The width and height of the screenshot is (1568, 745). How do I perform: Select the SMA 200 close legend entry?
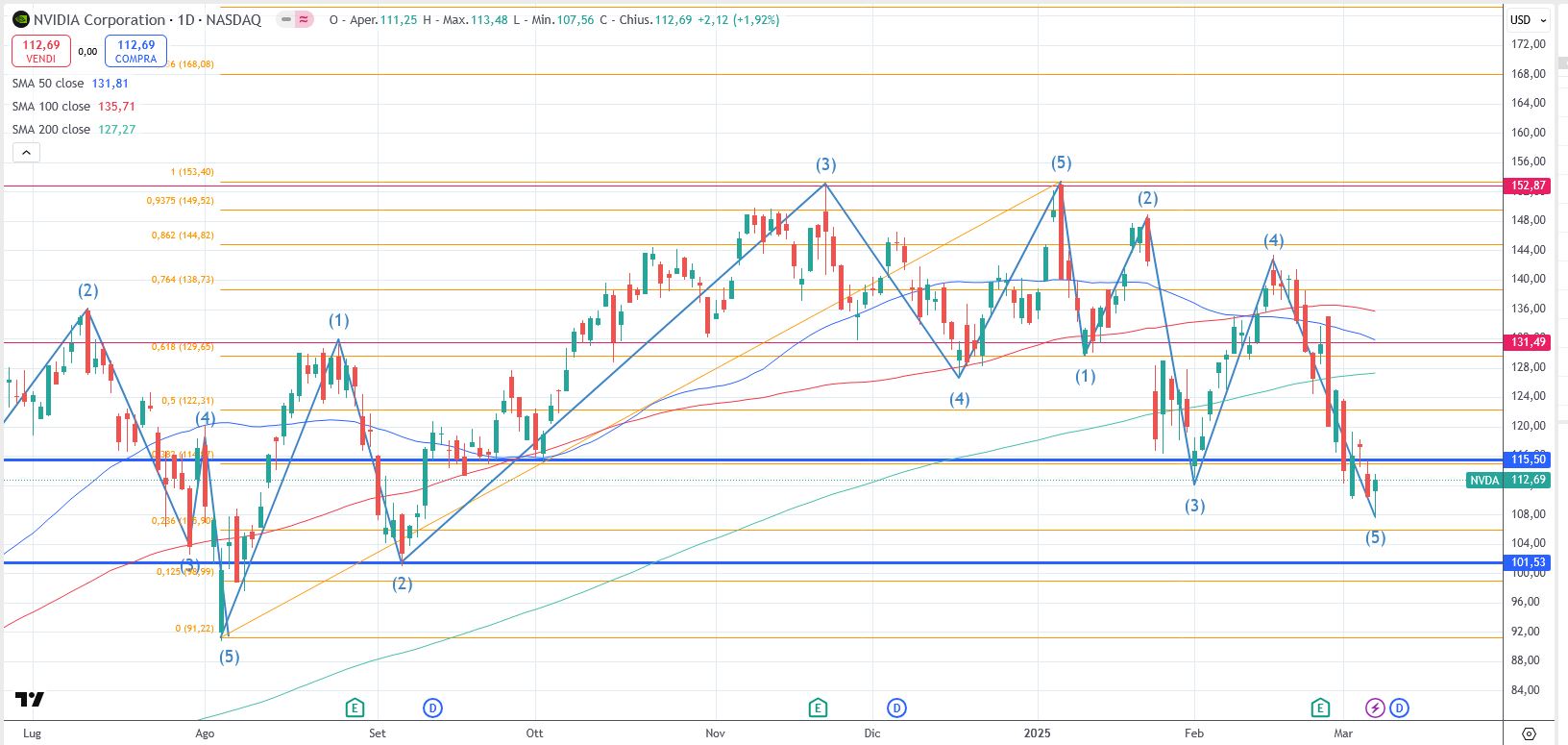[x=74, y=130]
